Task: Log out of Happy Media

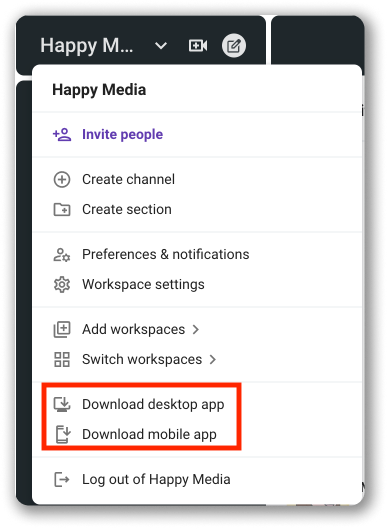Action: (156, 479)
